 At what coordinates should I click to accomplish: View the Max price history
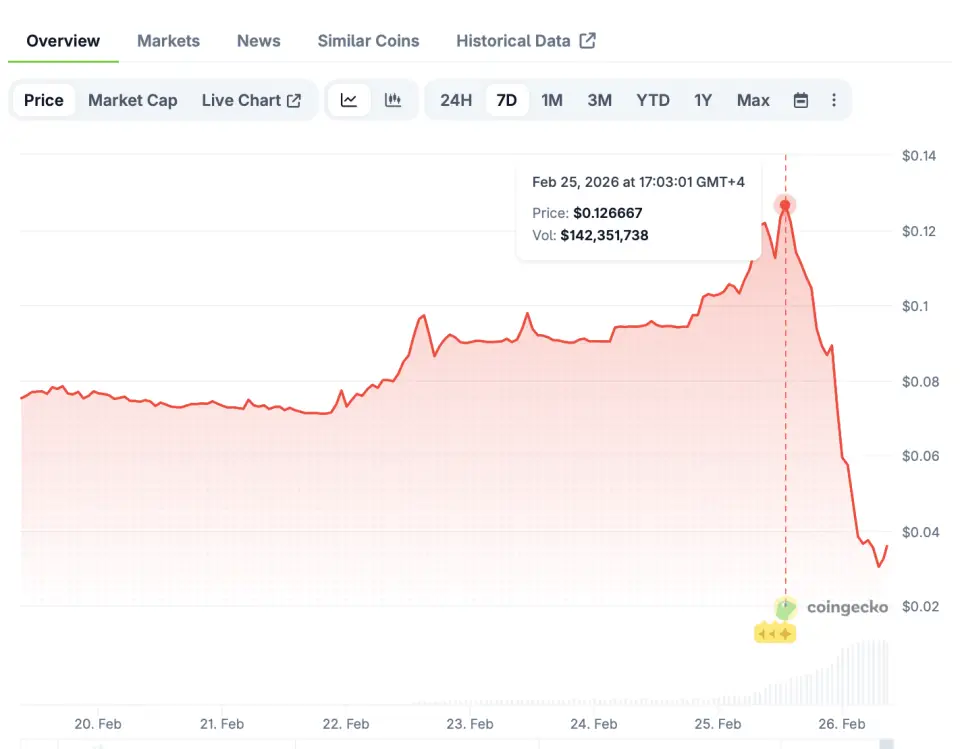[753, 100]
